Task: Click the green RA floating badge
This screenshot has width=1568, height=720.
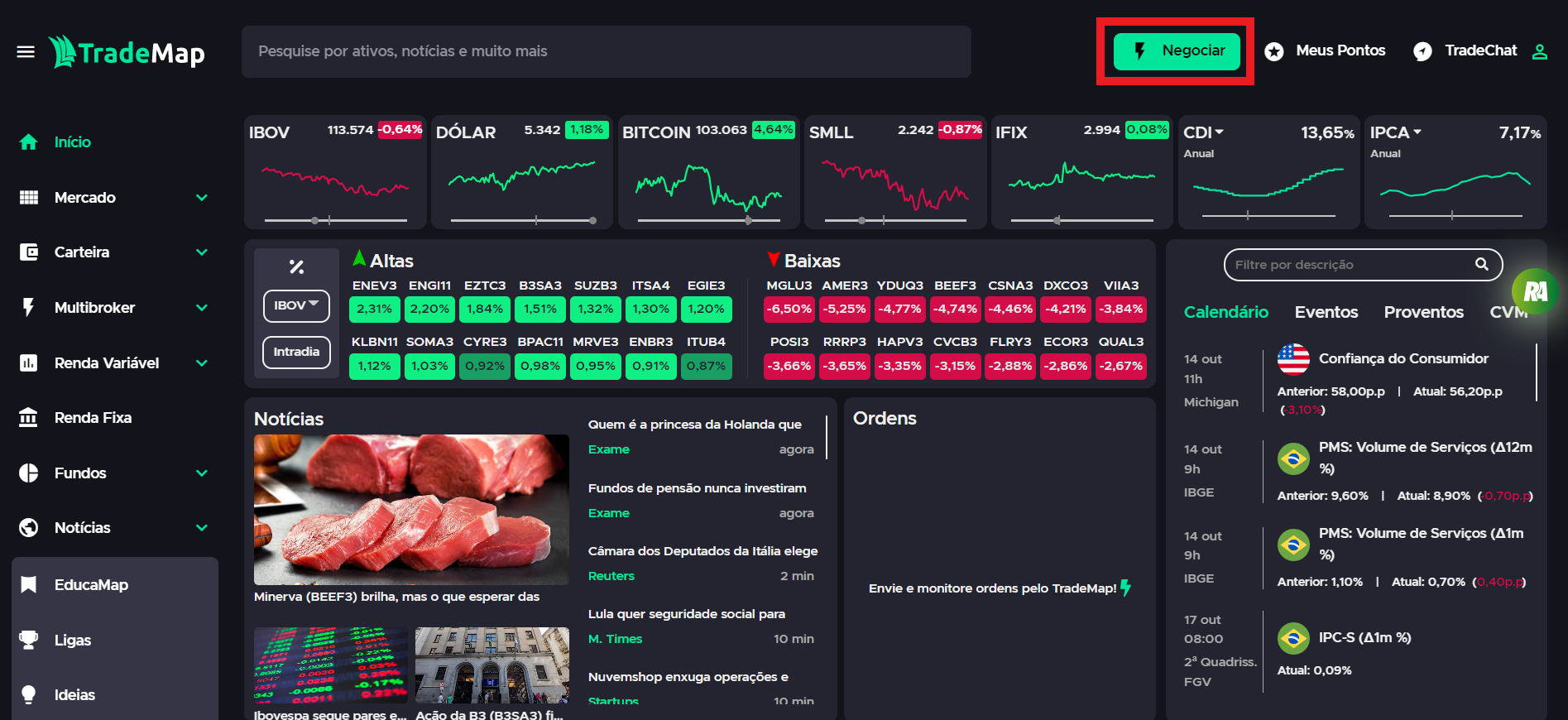Action: point(1535,291)
